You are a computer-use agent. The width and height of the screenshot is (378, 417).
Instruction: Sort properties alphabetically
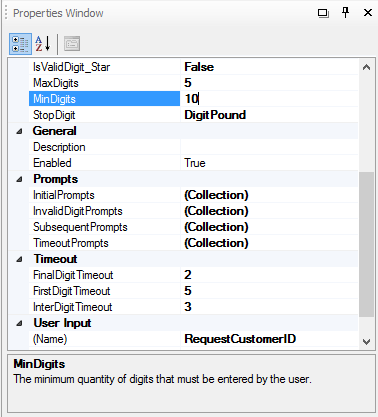pos(43,44)
